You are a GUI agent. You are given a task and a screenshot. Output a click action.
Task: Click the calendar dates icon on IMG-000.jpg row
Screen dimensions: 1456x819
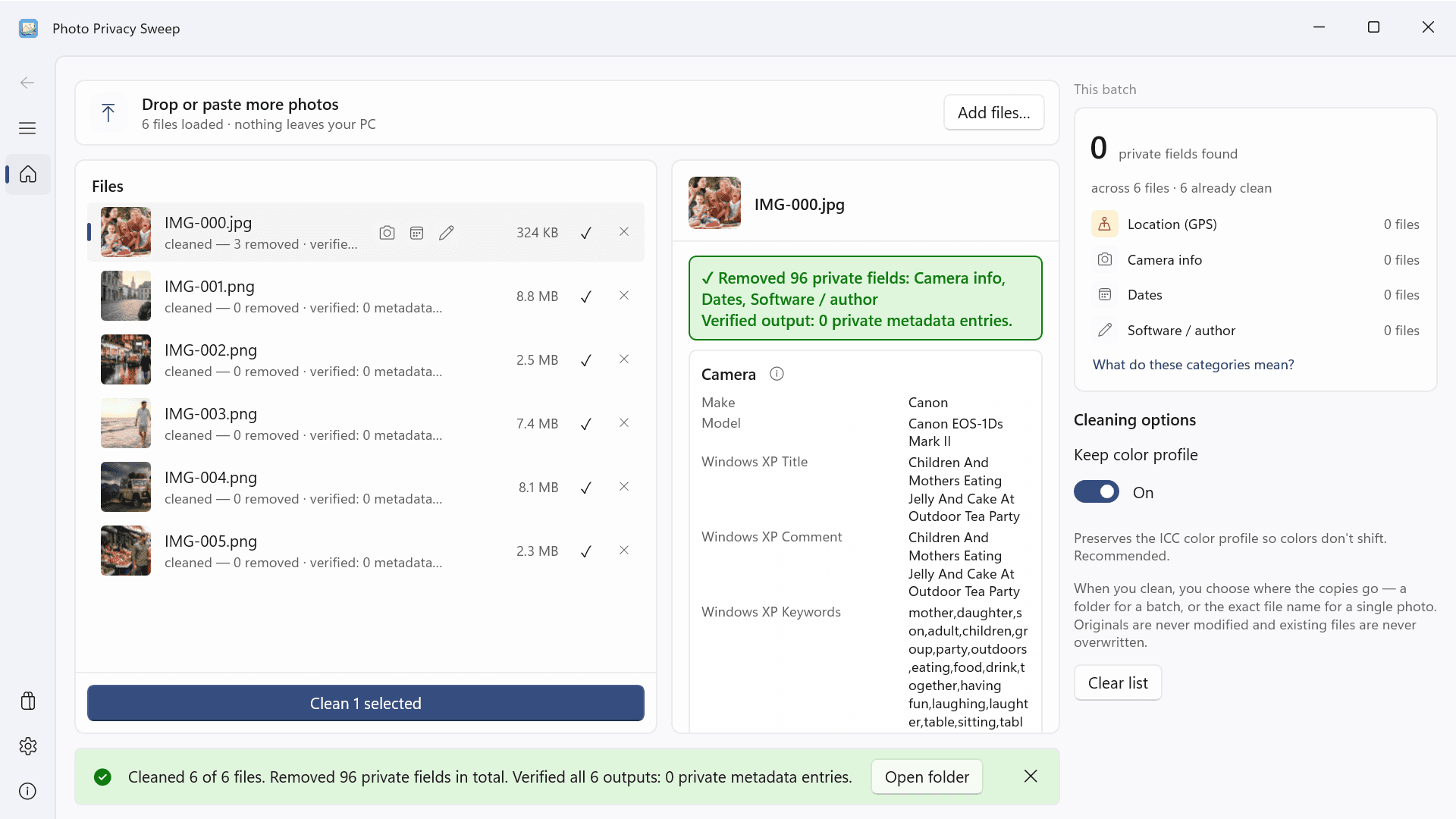pyautogui.click(x=416, y=233)
